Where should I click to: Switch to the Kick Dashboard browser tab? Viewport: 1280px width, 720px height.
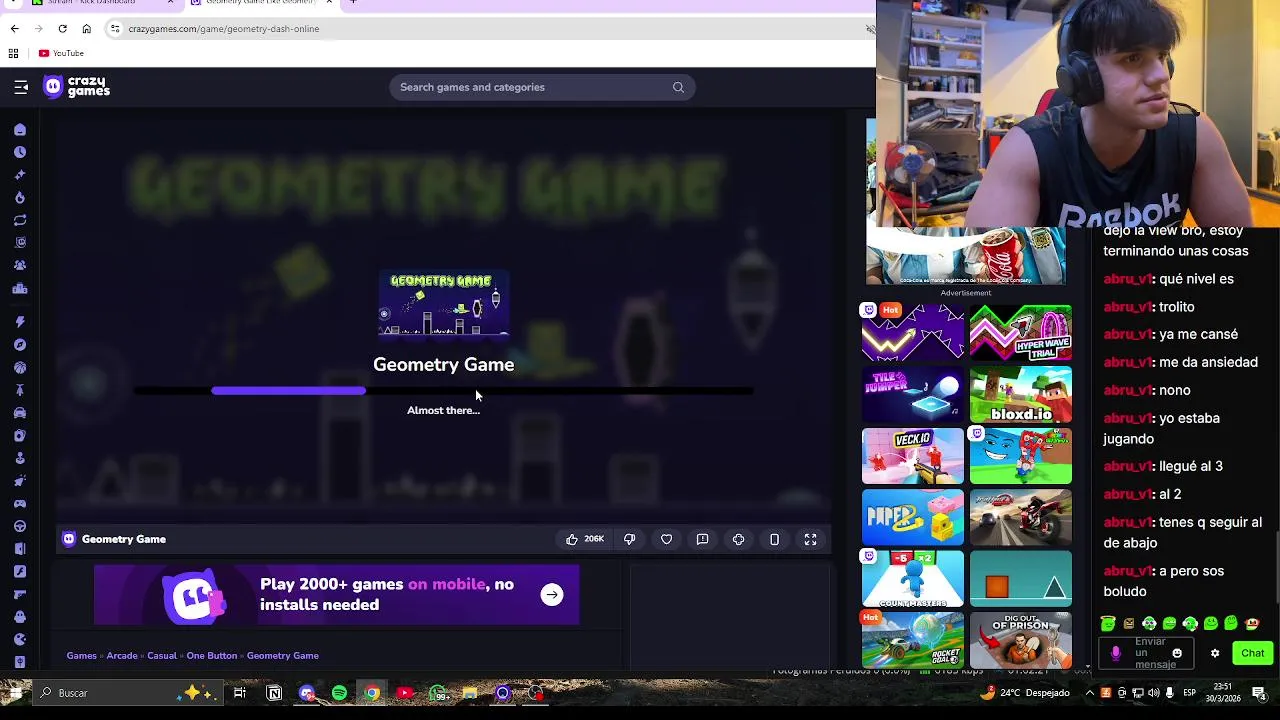98,3
